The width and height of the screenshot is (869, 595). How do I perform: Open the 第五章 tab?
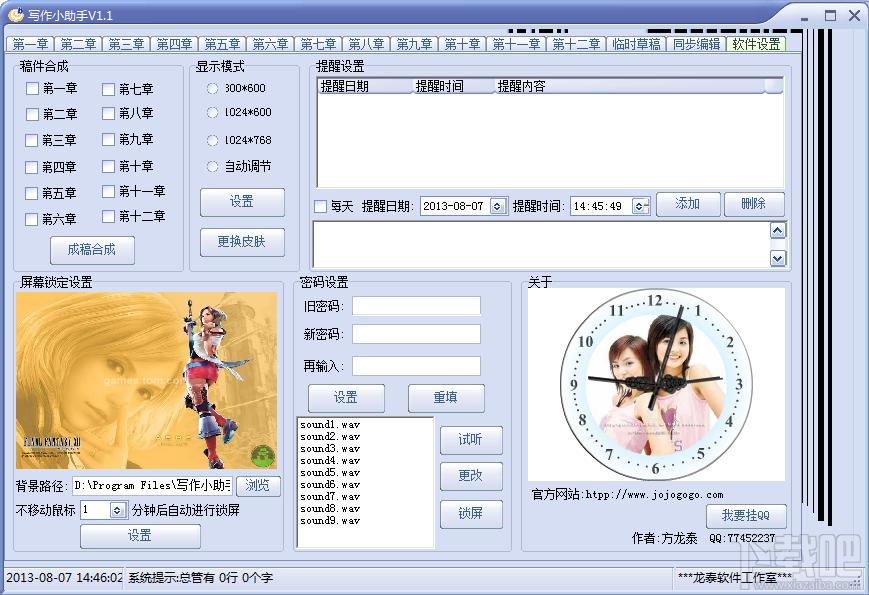click(x=222, y=44)
